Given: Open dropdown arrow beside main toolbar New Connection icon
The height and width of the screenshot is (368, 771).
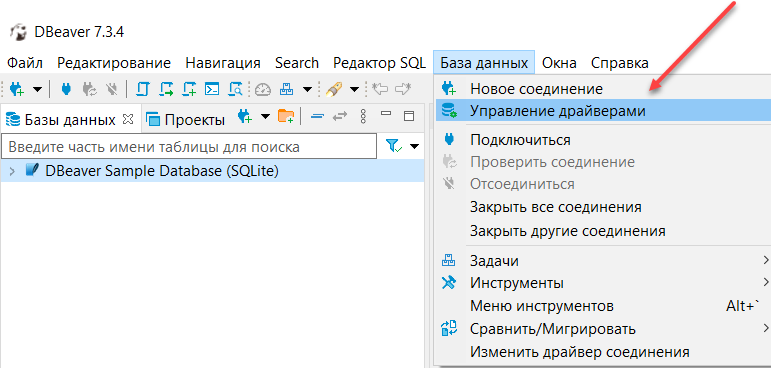Looking at the screenshot, I should tap(37, 90).
